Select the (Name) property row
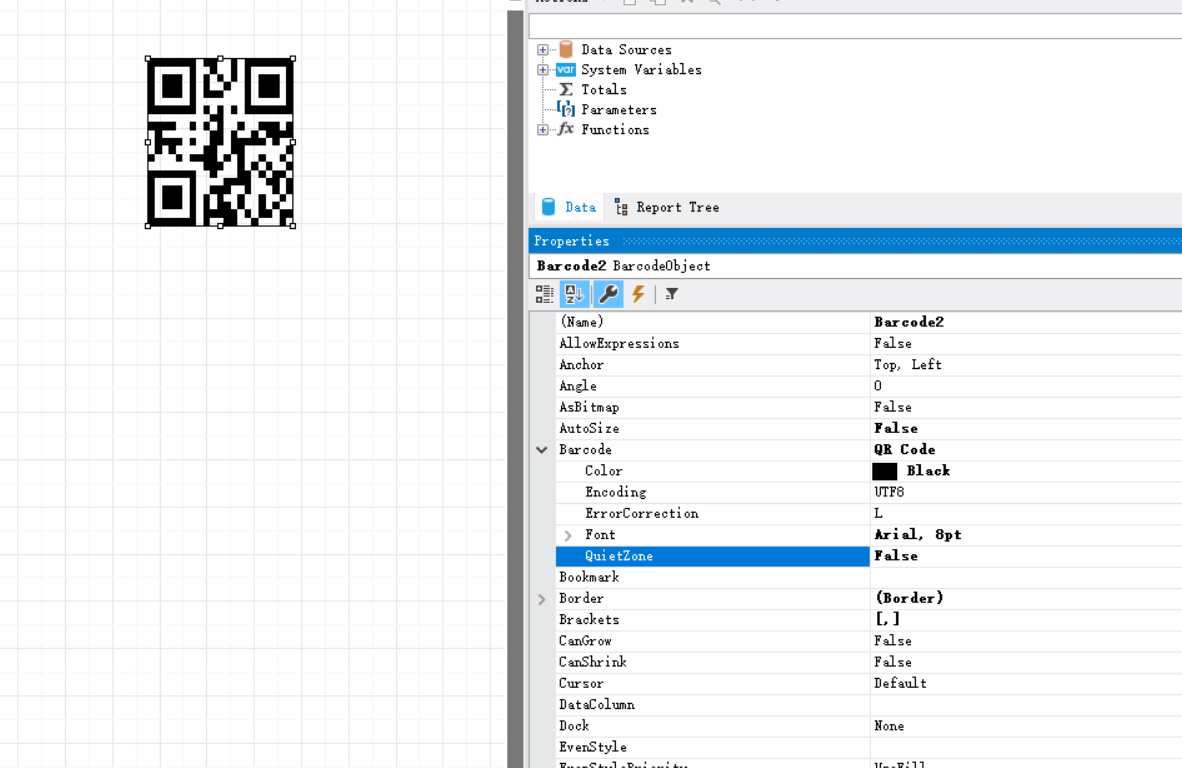1182x768 pixels. pos(712,322)
